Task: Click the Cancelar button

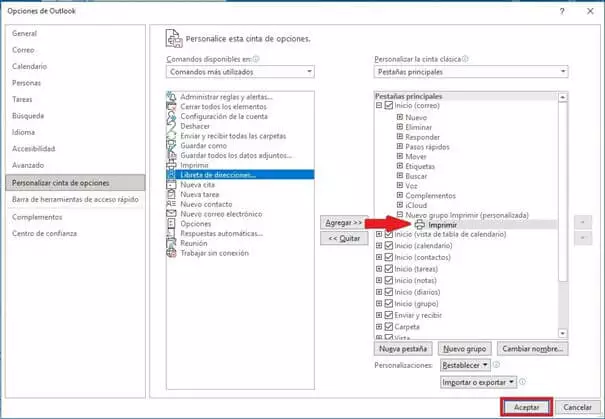Action: (577, 407)
